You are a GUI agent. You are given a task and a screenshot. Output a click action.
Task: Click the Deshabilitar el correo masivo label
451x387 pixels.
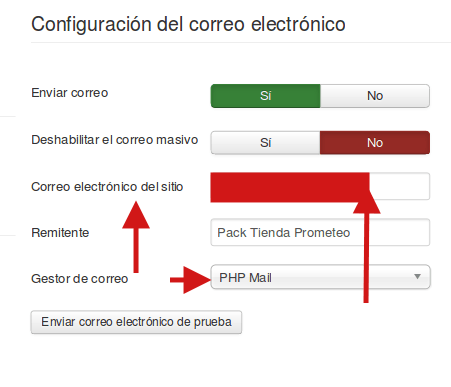(x=115, y=140)
